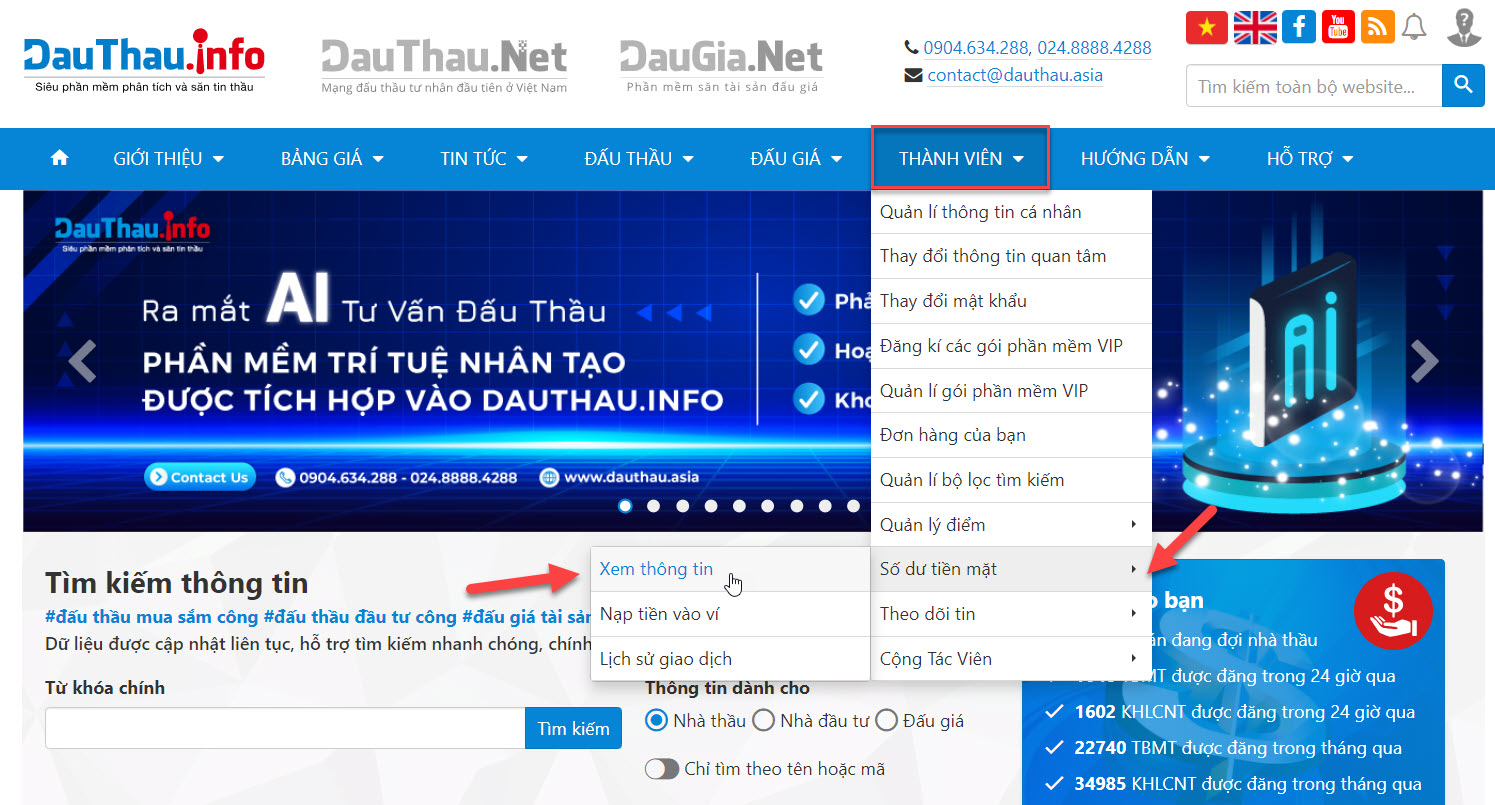This screenshot has width=1495, height=805.
Task: Click the red money hand icon
Action: tap(1393, 610)
